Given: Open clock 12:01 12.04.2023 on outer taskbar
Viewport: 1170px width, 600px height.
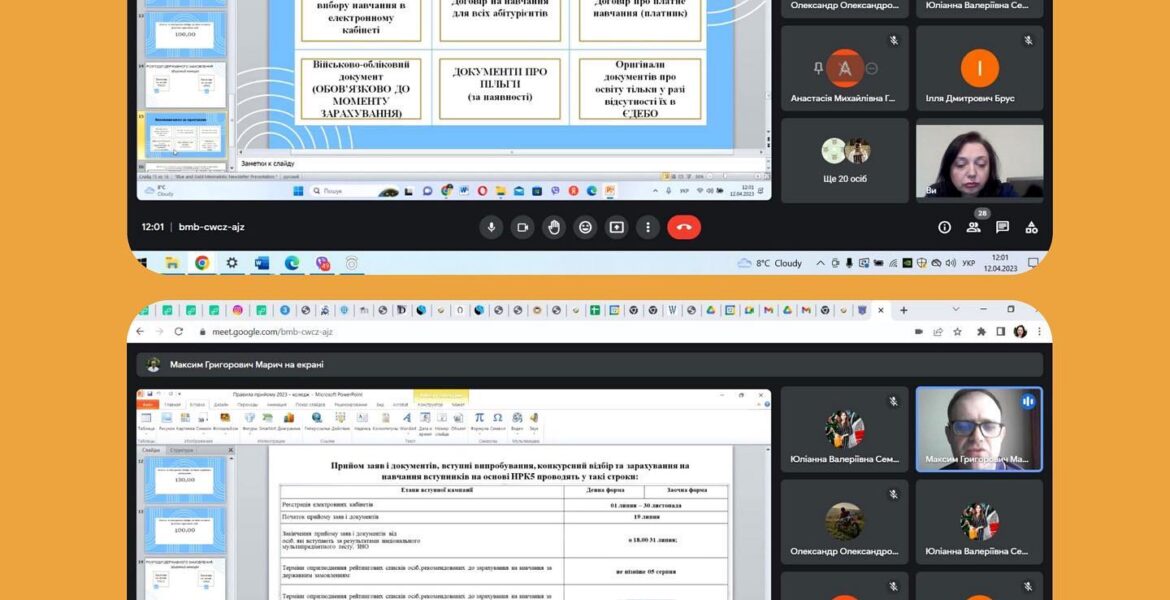Looking at the screenshot, I should (1000, 263).
